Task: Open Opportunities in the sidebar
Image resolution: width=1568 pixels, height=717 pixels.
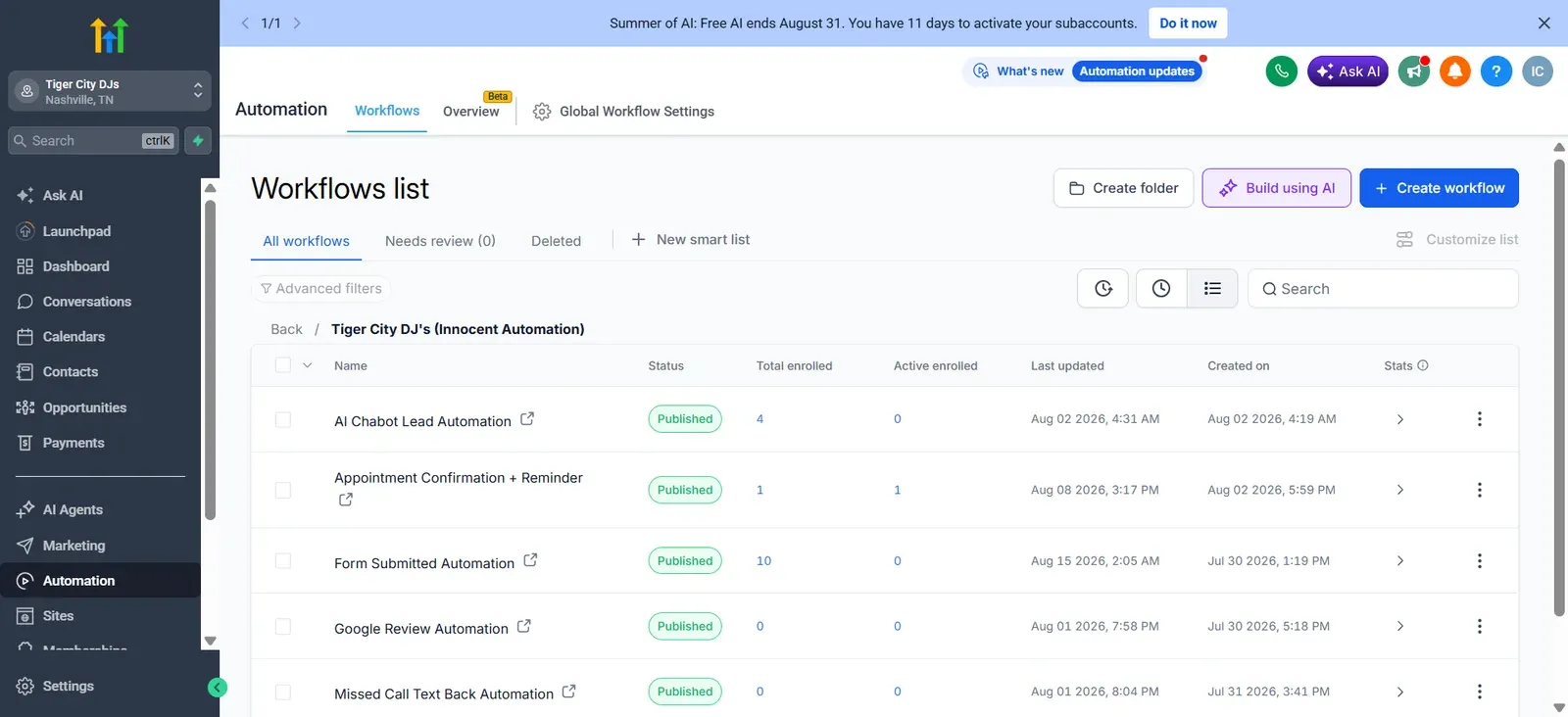Action: click(x=84, y=407)
